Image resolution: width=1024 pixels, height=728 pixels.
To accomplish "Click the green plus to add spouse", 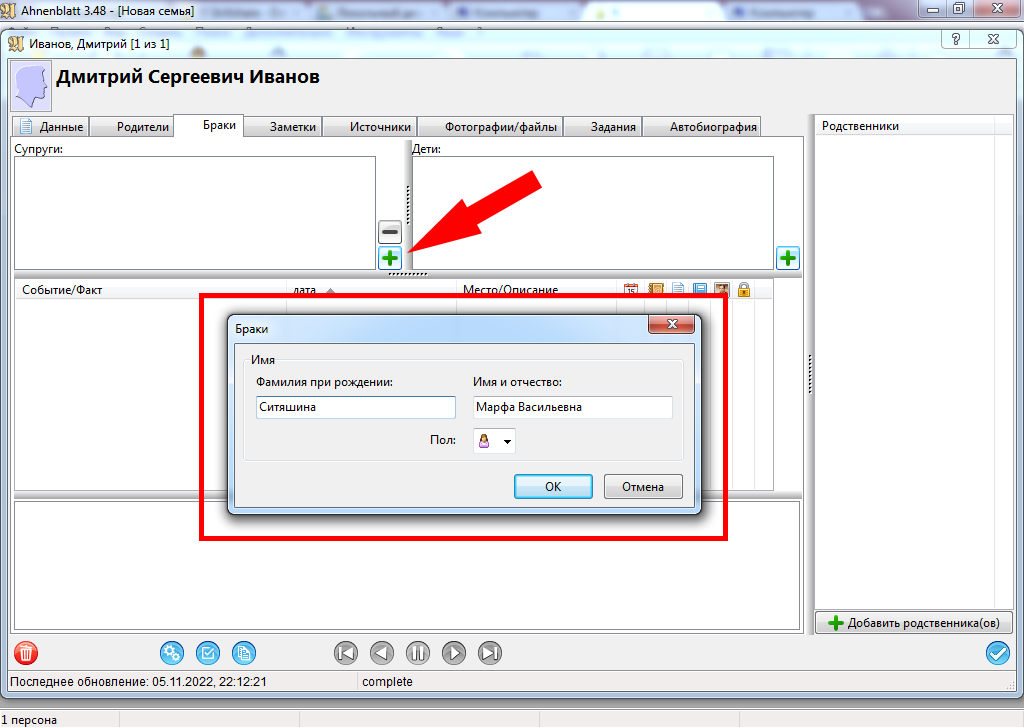I will (390, 257).
